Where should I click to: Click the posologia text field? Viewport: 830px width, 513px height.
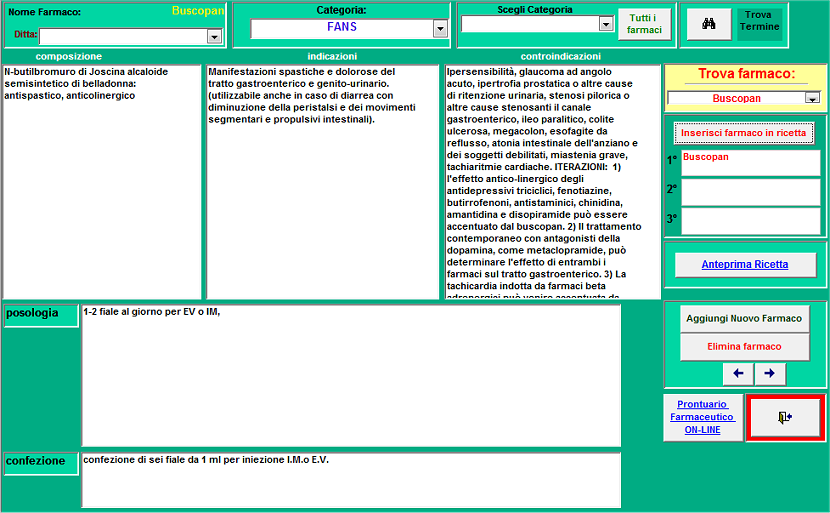351,375
